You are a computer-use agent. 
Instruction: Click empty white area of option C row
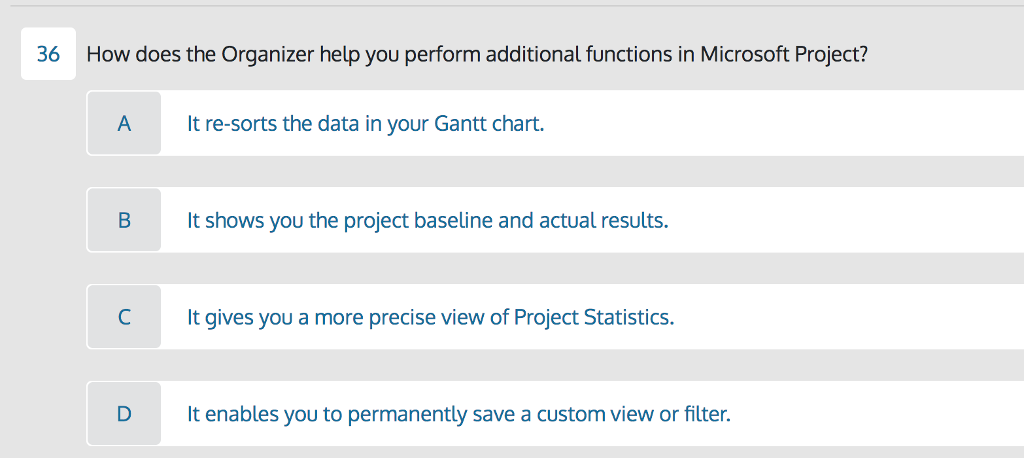point(850,318)
